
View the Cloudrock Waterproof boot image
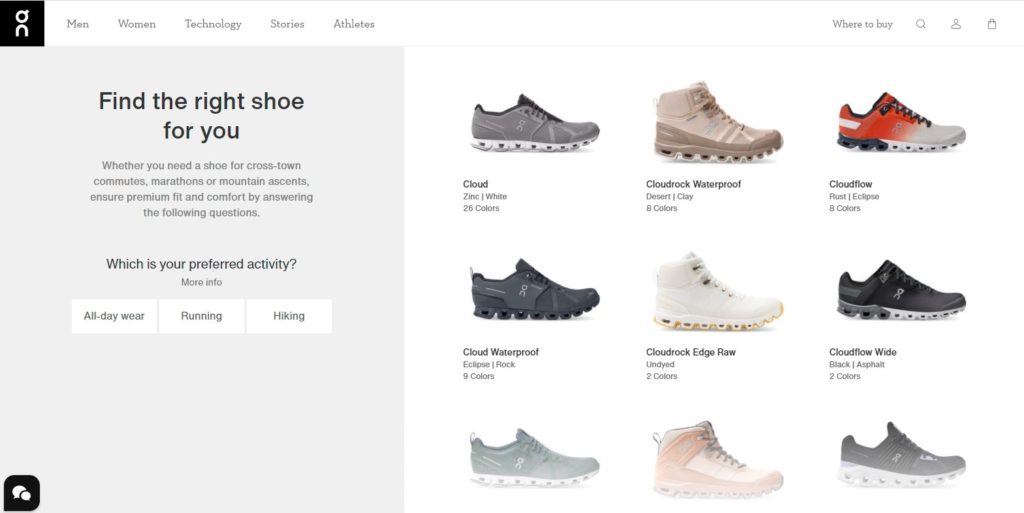pos(718,121)
